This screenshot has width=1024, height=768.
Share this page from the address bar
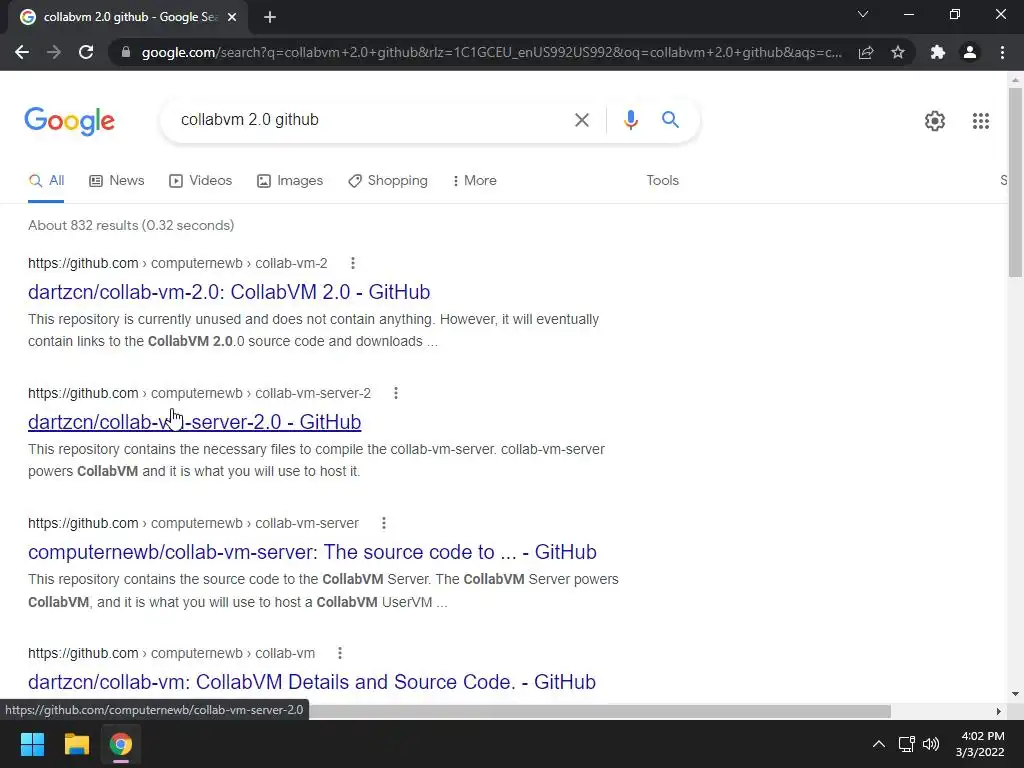866,52
